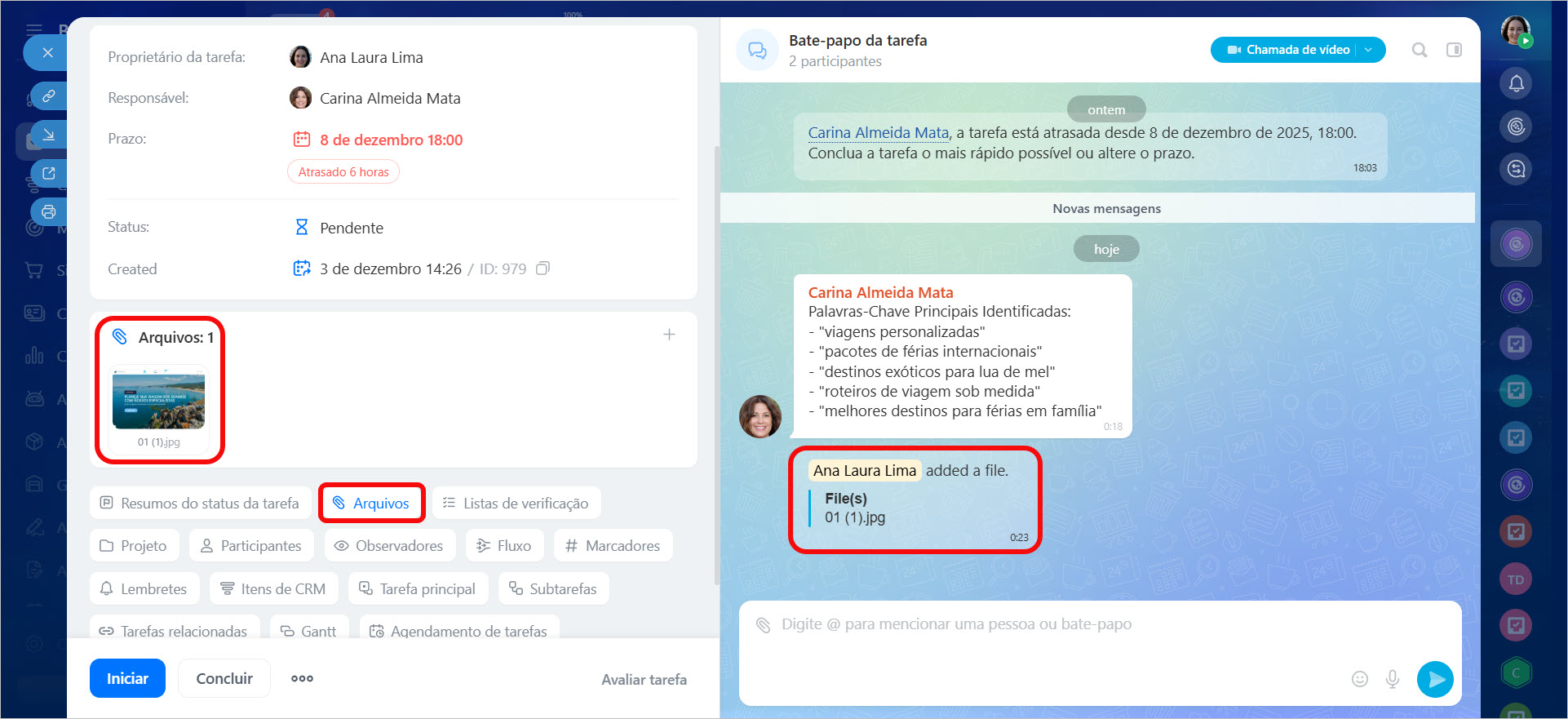This screenshot has width=1568, height=719.
Task: Click the search icon in chat header
Action: click(x=1420, y=50)
